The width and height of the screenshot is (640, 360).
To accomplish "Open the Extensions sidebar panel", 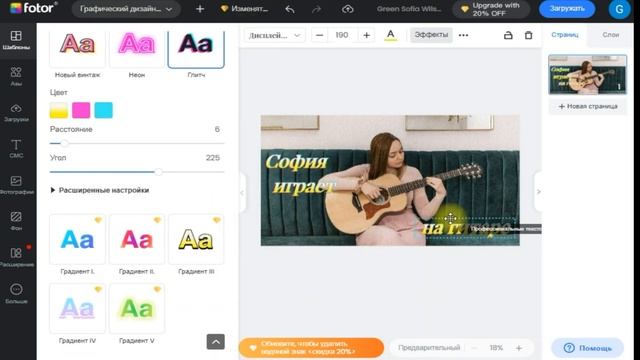I will point(16,257).
